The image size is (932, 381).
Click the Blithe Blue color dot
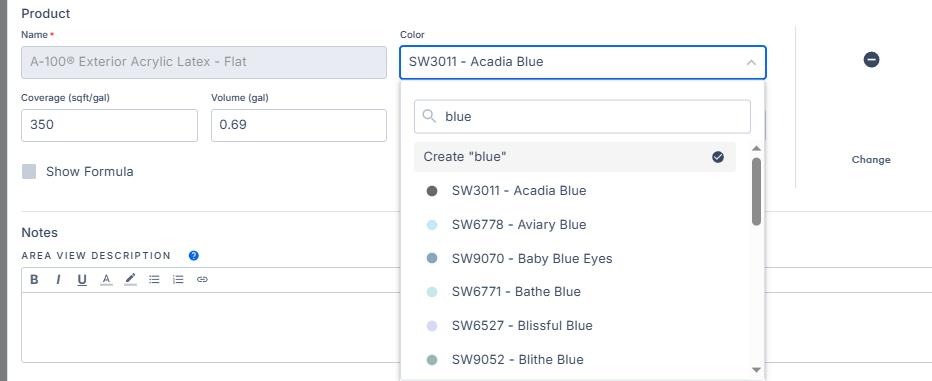[432, 360]
